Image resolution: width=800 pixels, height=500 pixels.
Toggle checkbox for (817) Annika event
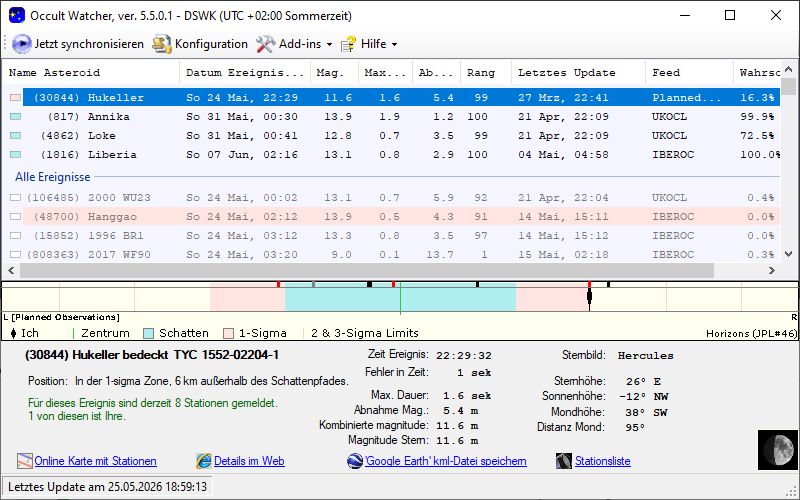point(15,117)
